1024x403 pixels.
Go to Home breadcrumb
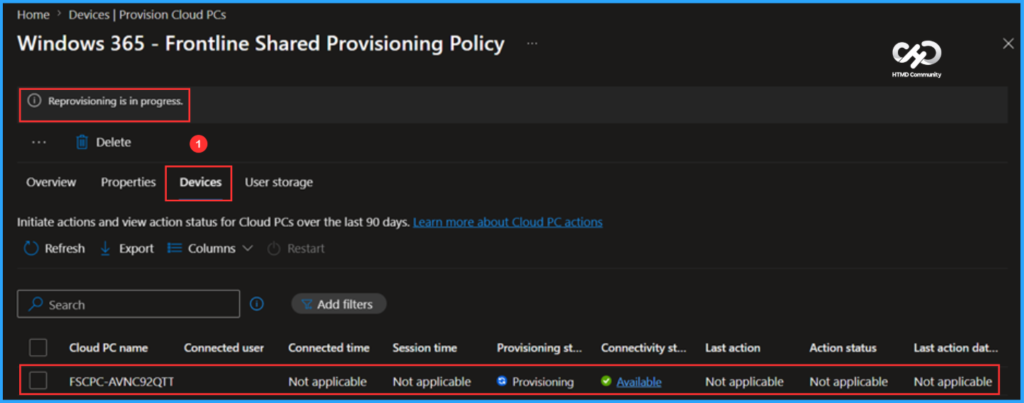pos(33,14)
